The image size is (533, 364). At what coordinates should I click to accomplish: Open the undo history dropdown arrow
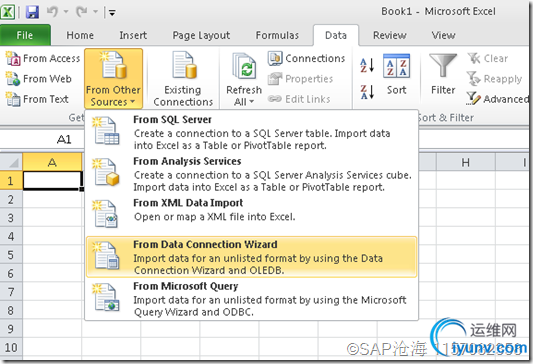66,12
